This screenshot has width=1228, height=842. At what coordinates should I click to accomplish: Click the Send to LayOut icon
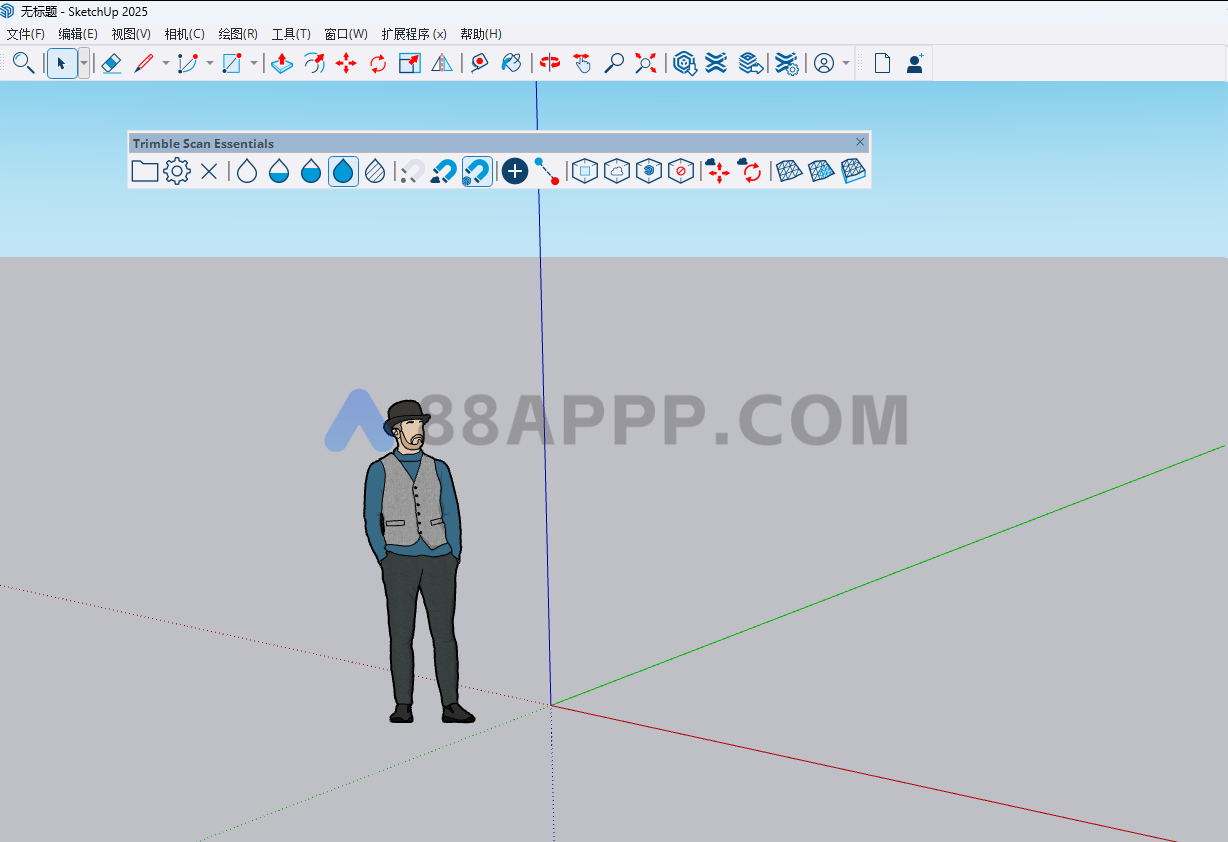pos(751,63)
